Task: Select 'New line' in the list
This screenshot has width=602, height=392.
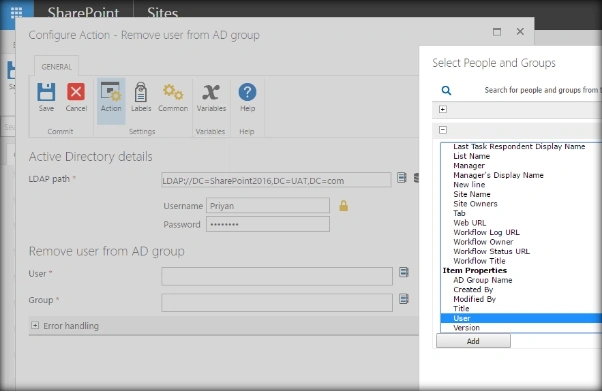Action: 469,185
